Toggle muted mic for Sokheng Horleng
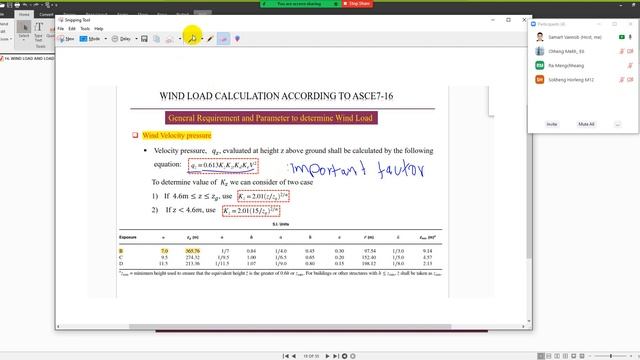 622,80
